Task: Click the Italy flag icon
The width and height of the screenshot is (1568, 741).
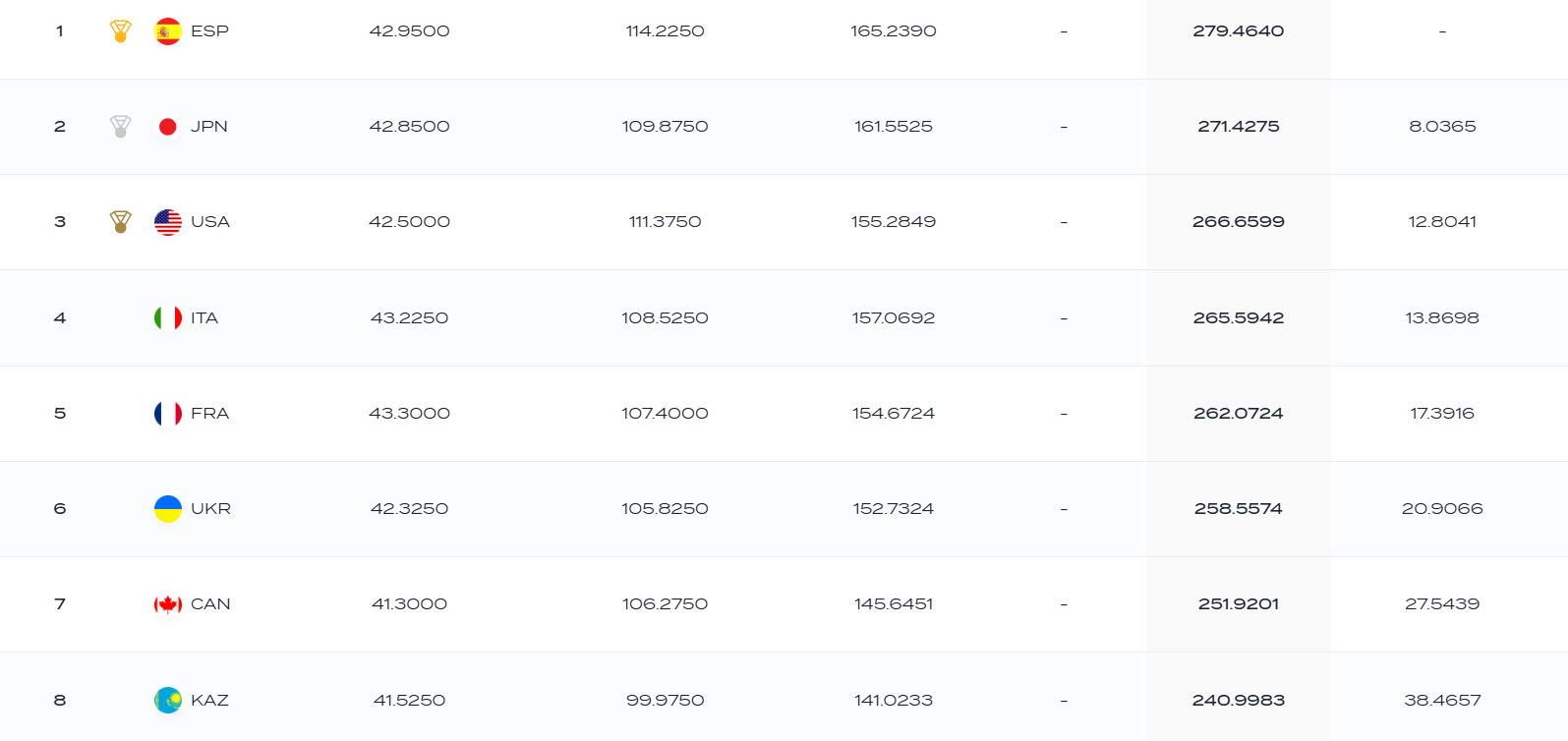Action: click(x=168, y=318)
